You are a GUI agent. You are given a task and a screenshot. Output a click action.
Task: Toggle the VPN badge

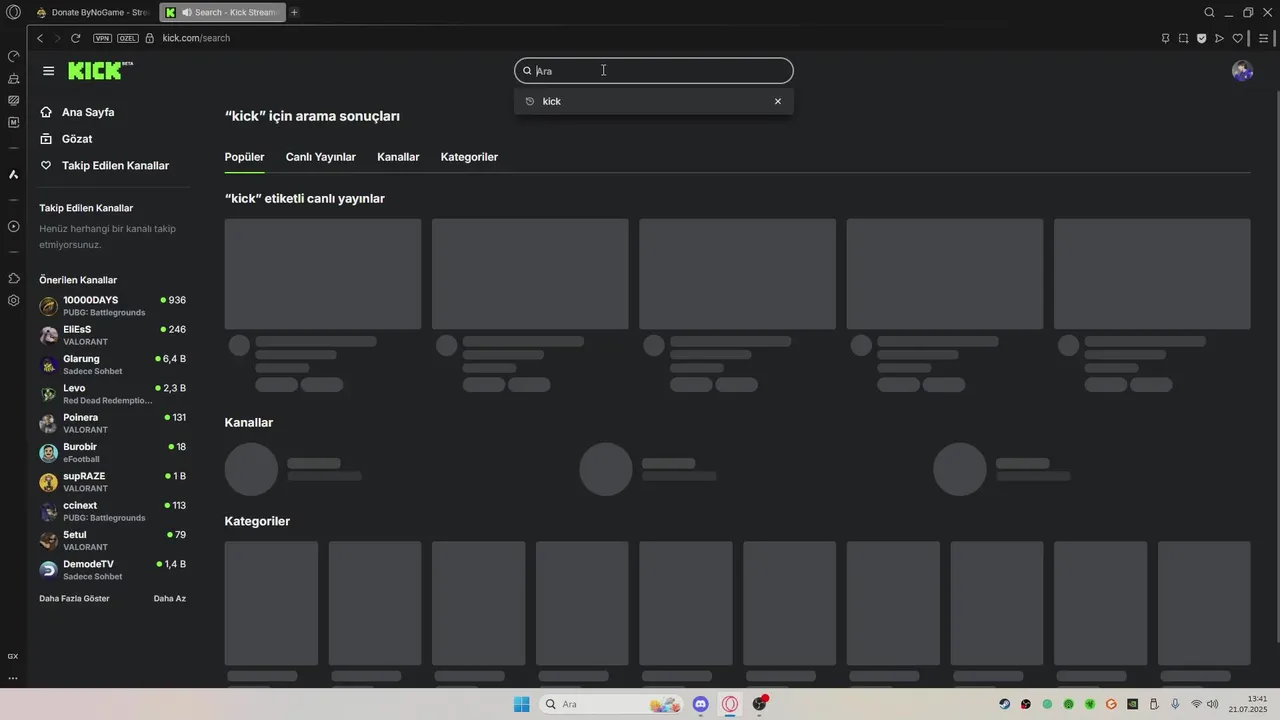(102, 38)
